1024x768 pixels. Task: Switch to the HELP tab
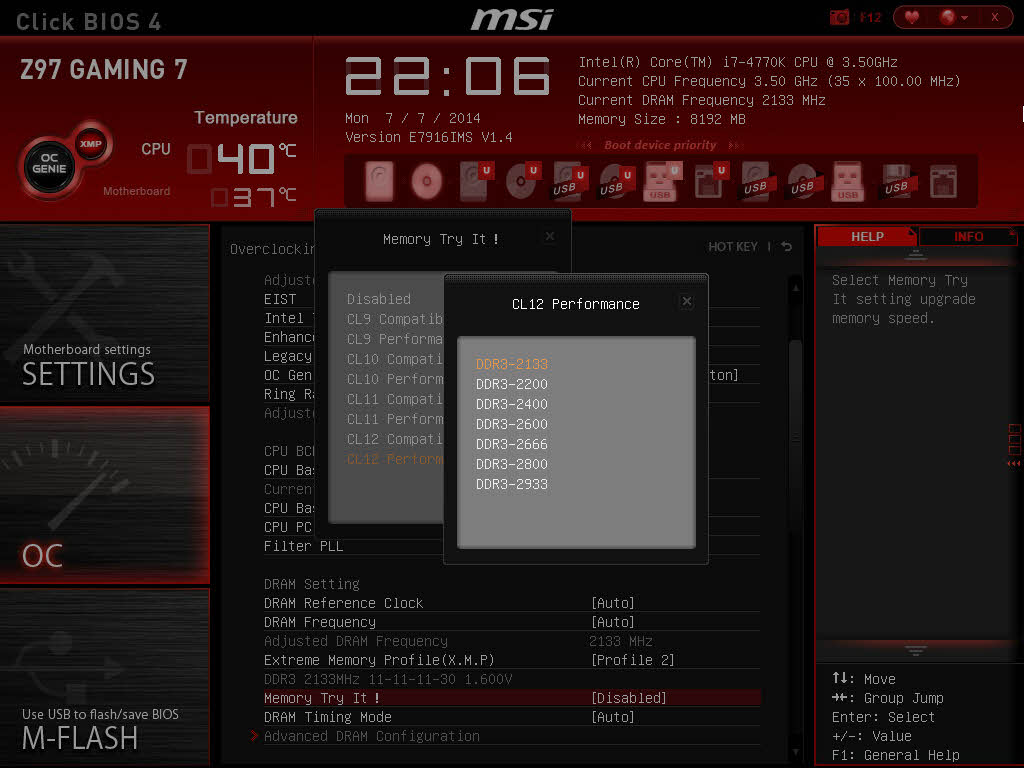[x=867, y=236]
